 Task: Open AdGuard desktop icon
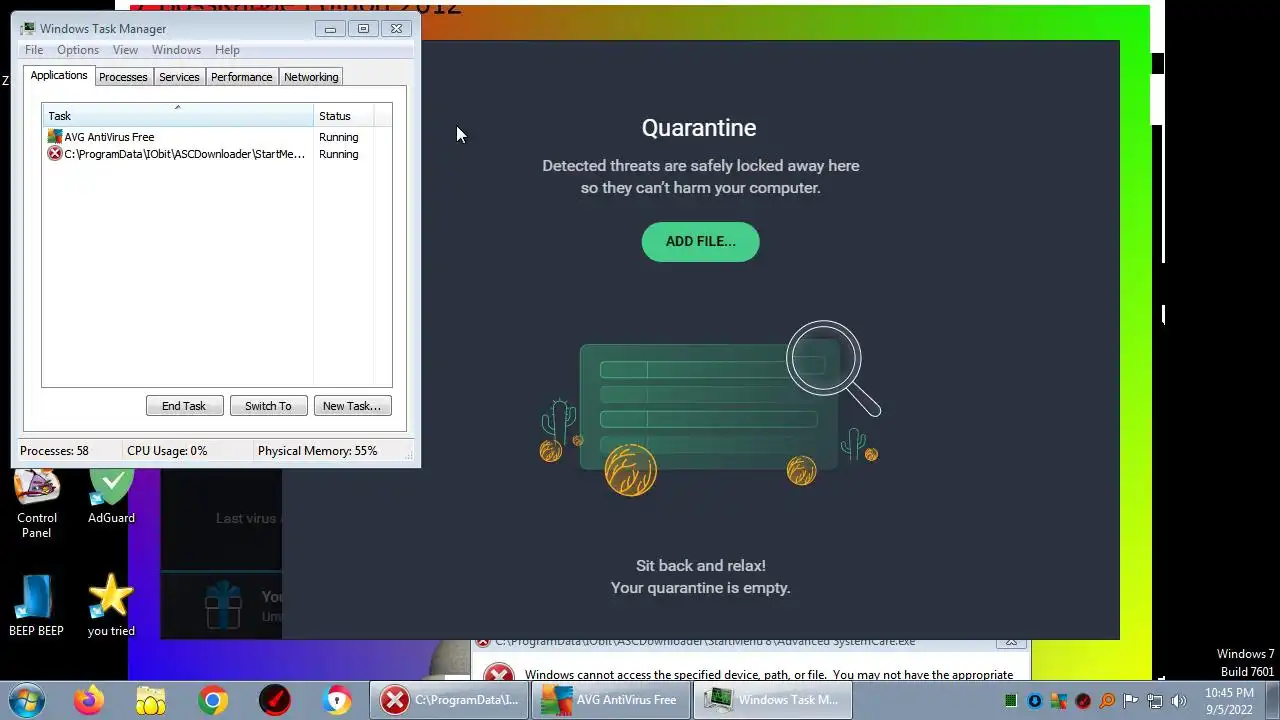point(111,495)
